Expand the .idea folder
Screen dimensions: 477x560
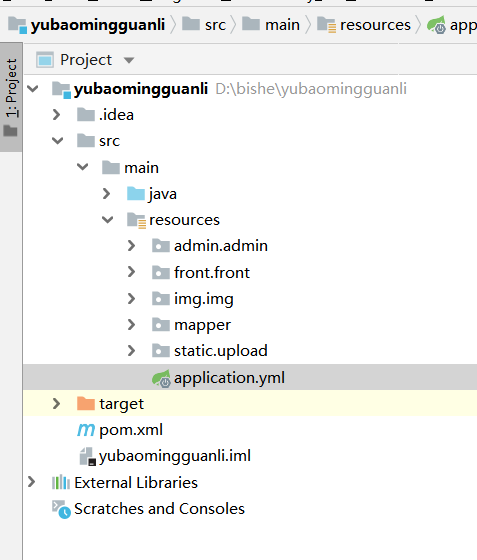tap(56, 115)
